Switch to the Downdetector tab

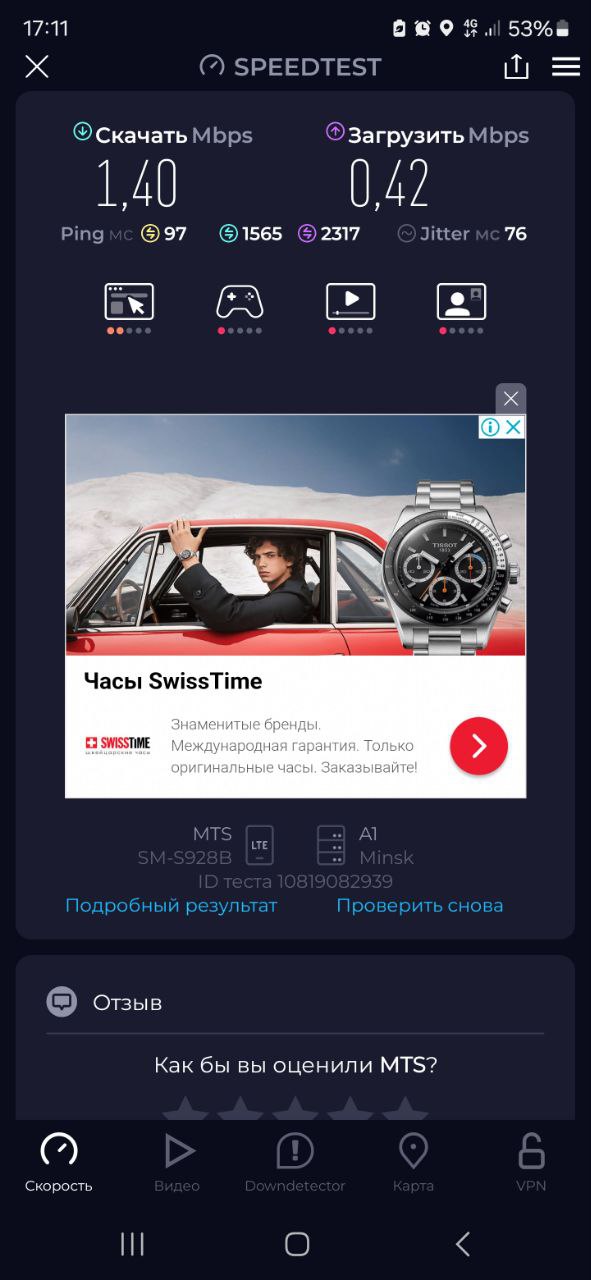295,1163
